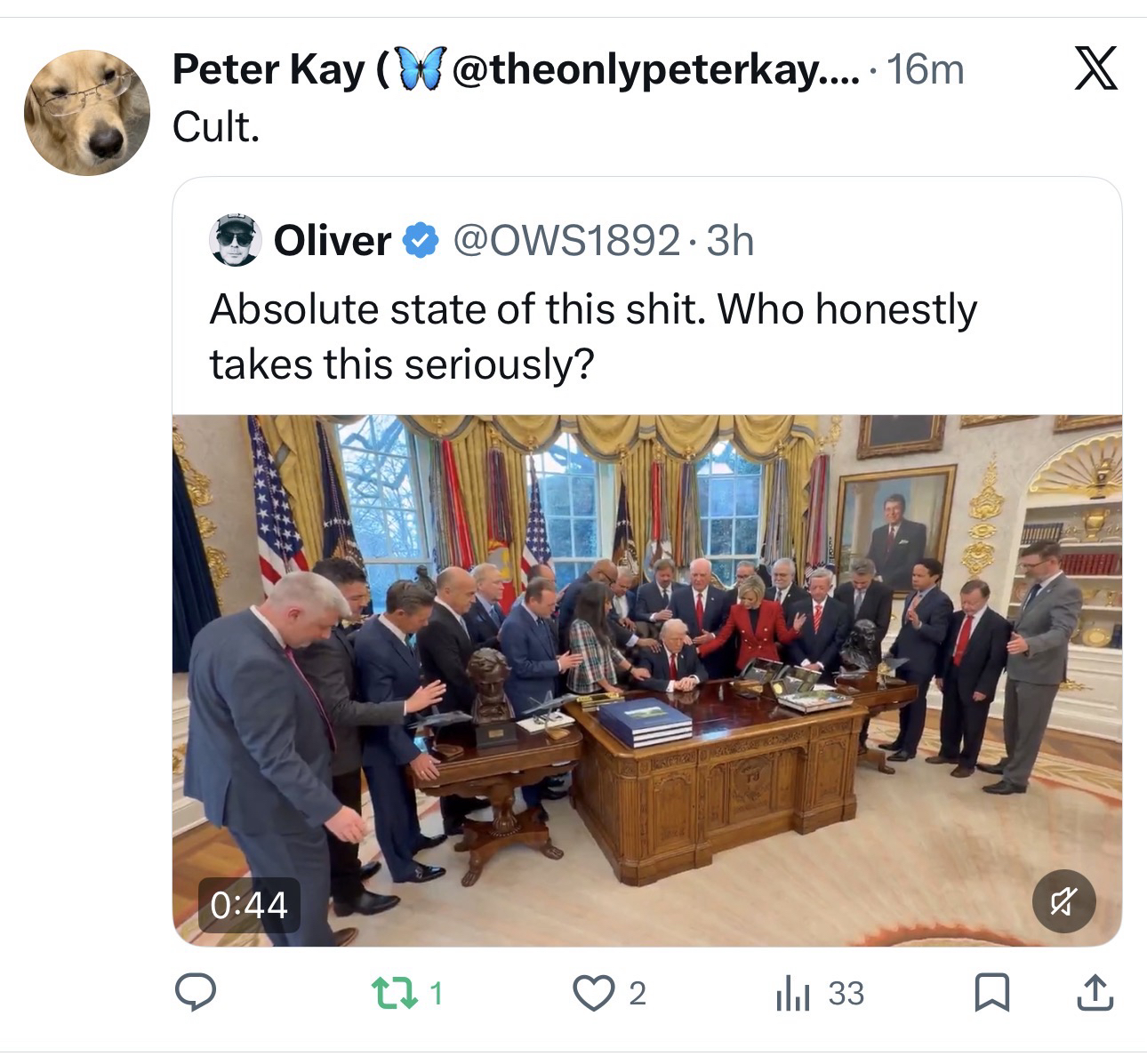Open the quoted tweet text by Oliver

click(593, 336)
